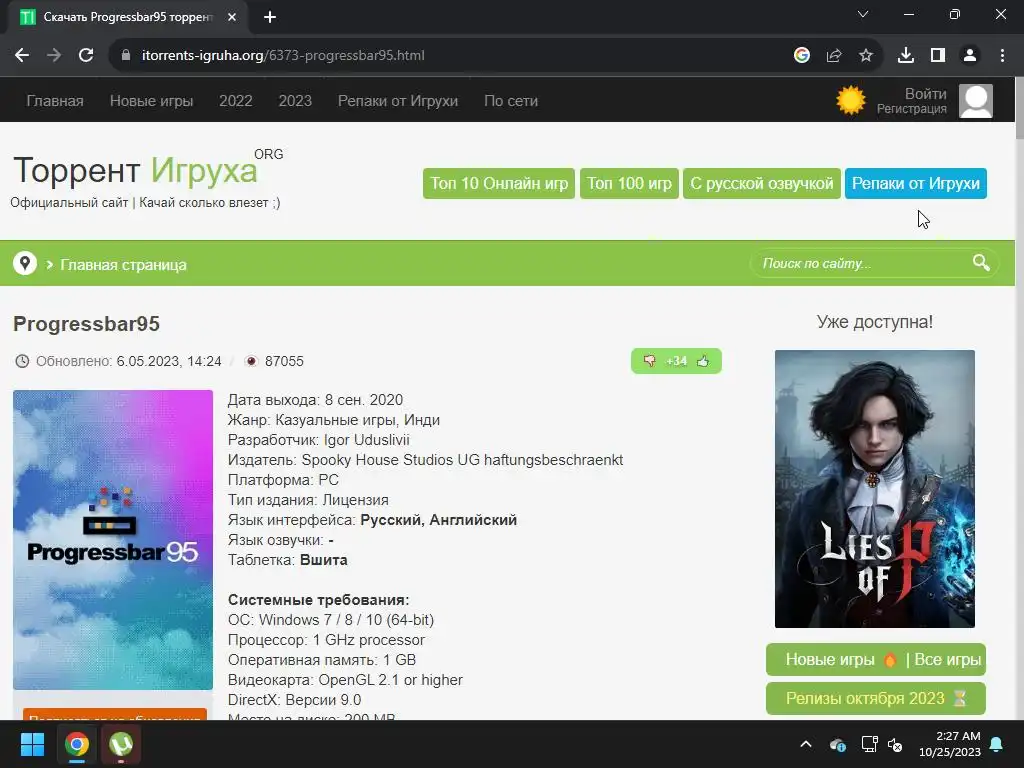The height and width of the screenshot is (768, 1024).
Task: Open the Google icon in address bar
Action: 801,56
